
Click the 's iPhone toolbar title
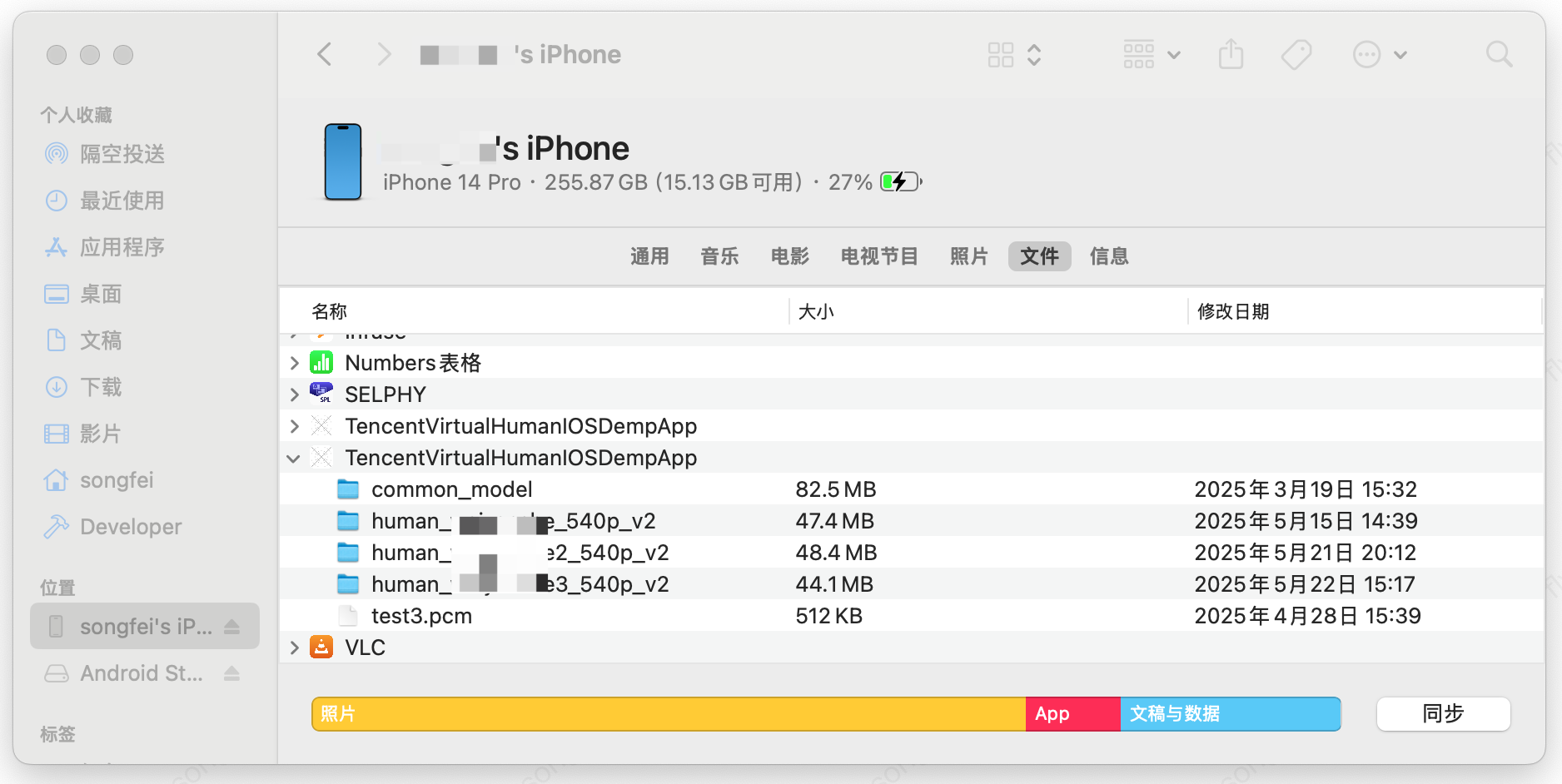[568, 55]
